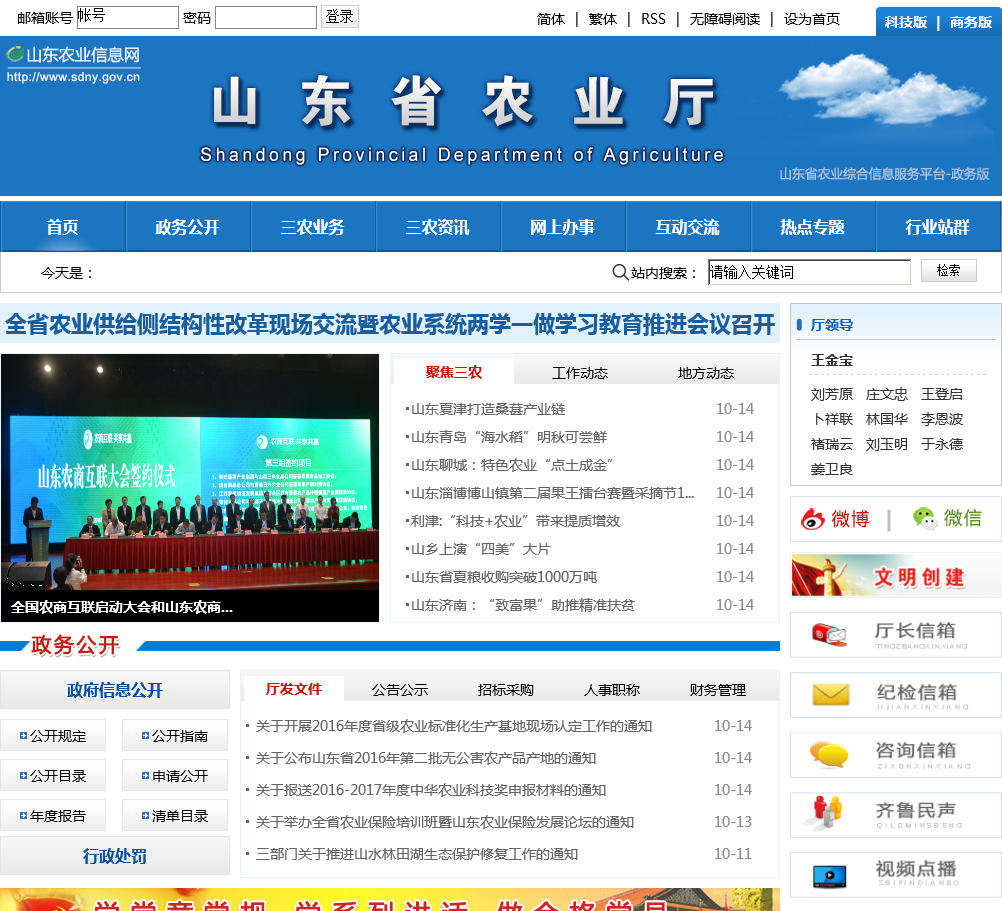Open 视频点播 video icon
Screen dimensions: 1002x911
tap(829, 875)
